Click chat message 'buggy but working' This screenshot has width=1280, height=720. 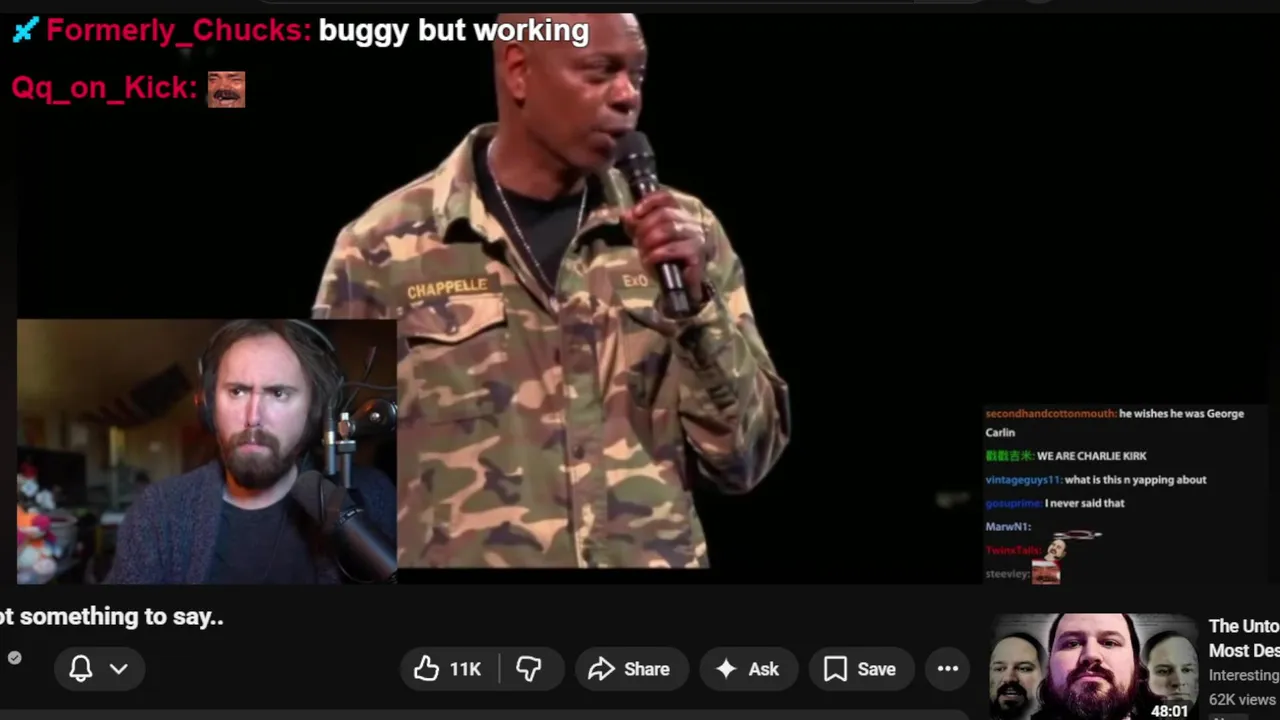[453, 30]
